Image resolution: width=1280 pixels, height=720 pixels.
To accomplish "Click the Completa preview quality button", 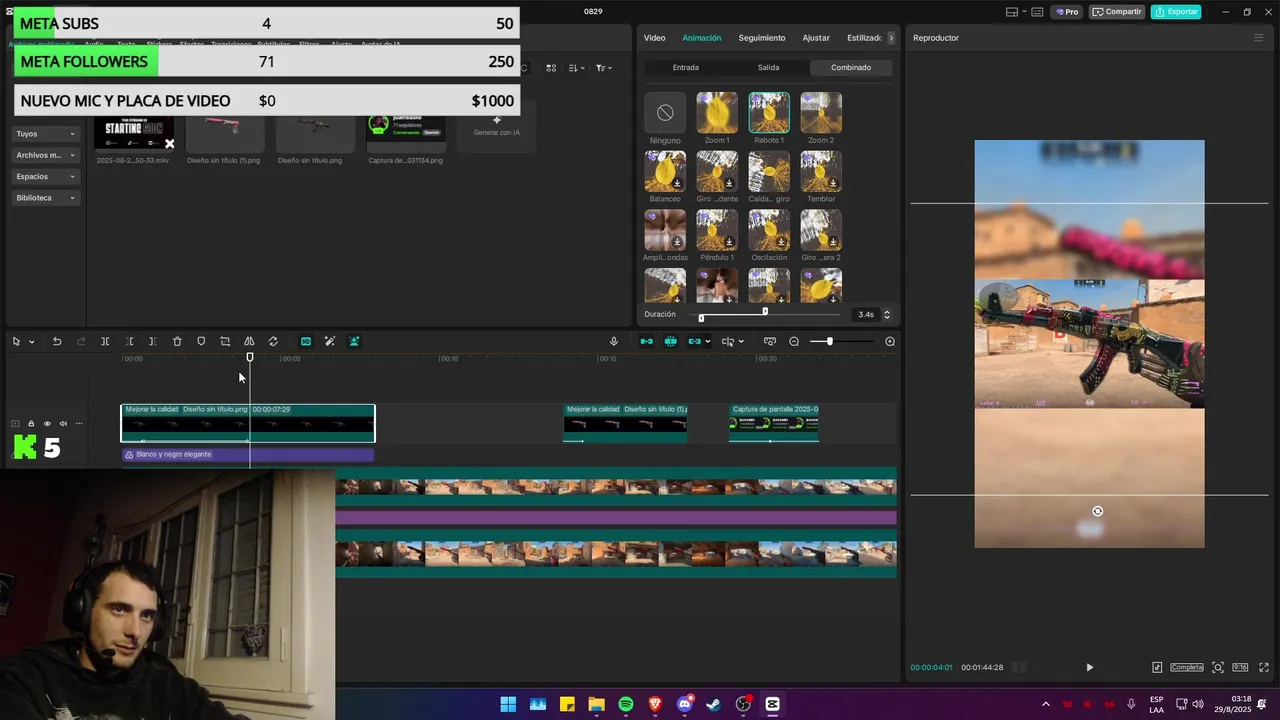I will pyautogui.click(x=1187, y=667).
